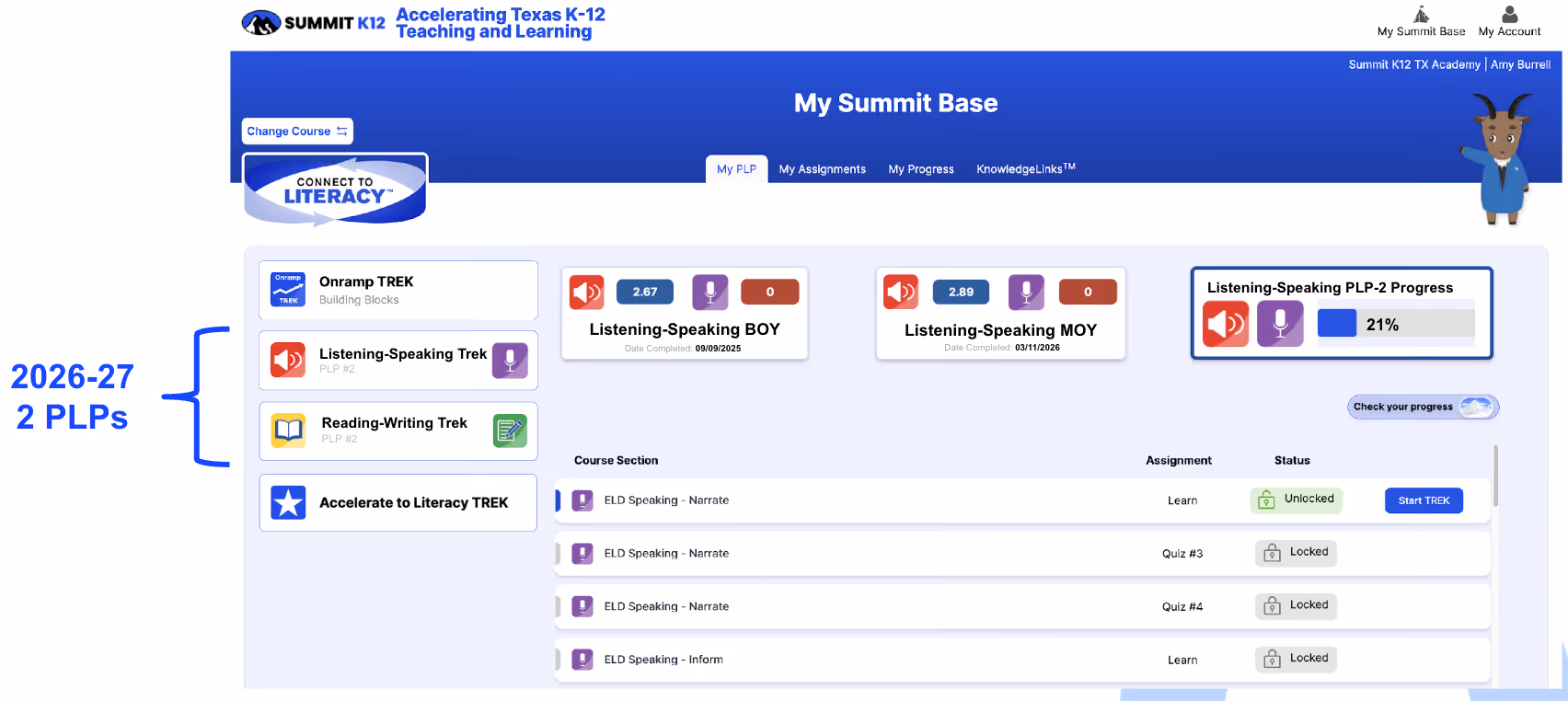The height and width of the screenshot is (701, 1568).
Task: Click the Assignment column header
Action: pos(1179,460)
